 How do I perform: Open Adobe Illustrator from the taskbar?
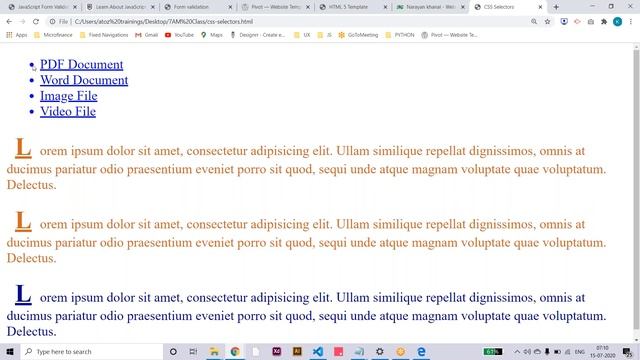point(297,351)
